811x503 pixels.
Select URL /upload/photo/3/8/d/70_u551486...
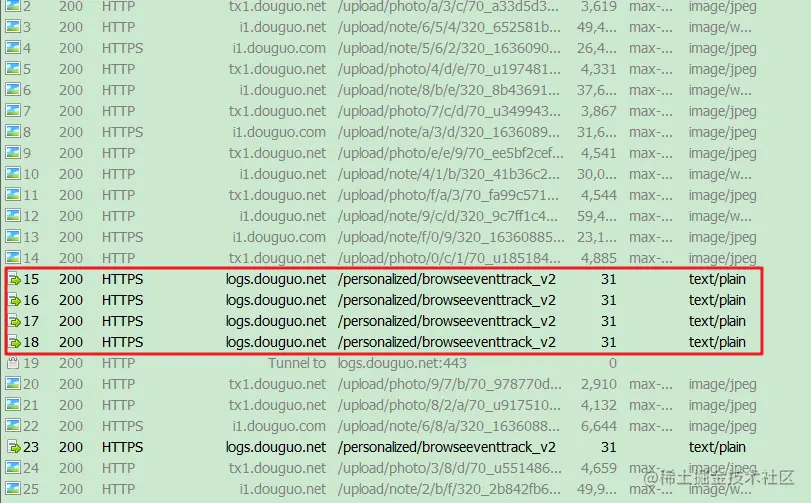tap(449, 468)
